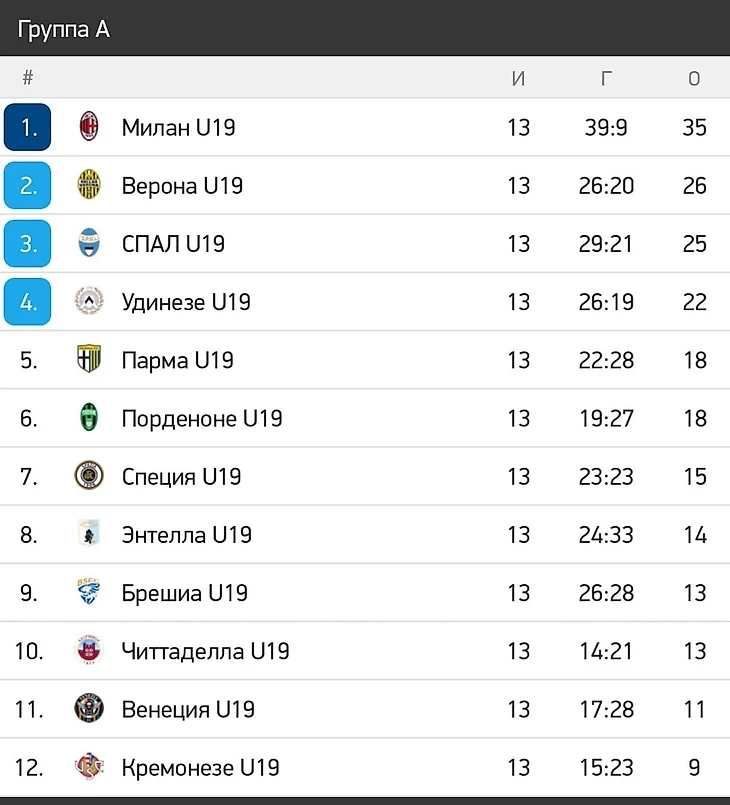This screenshot has width=730, height=805.
Task: Click Кремонезе U19 goal difference 15:23
Action: click(606, 767)
